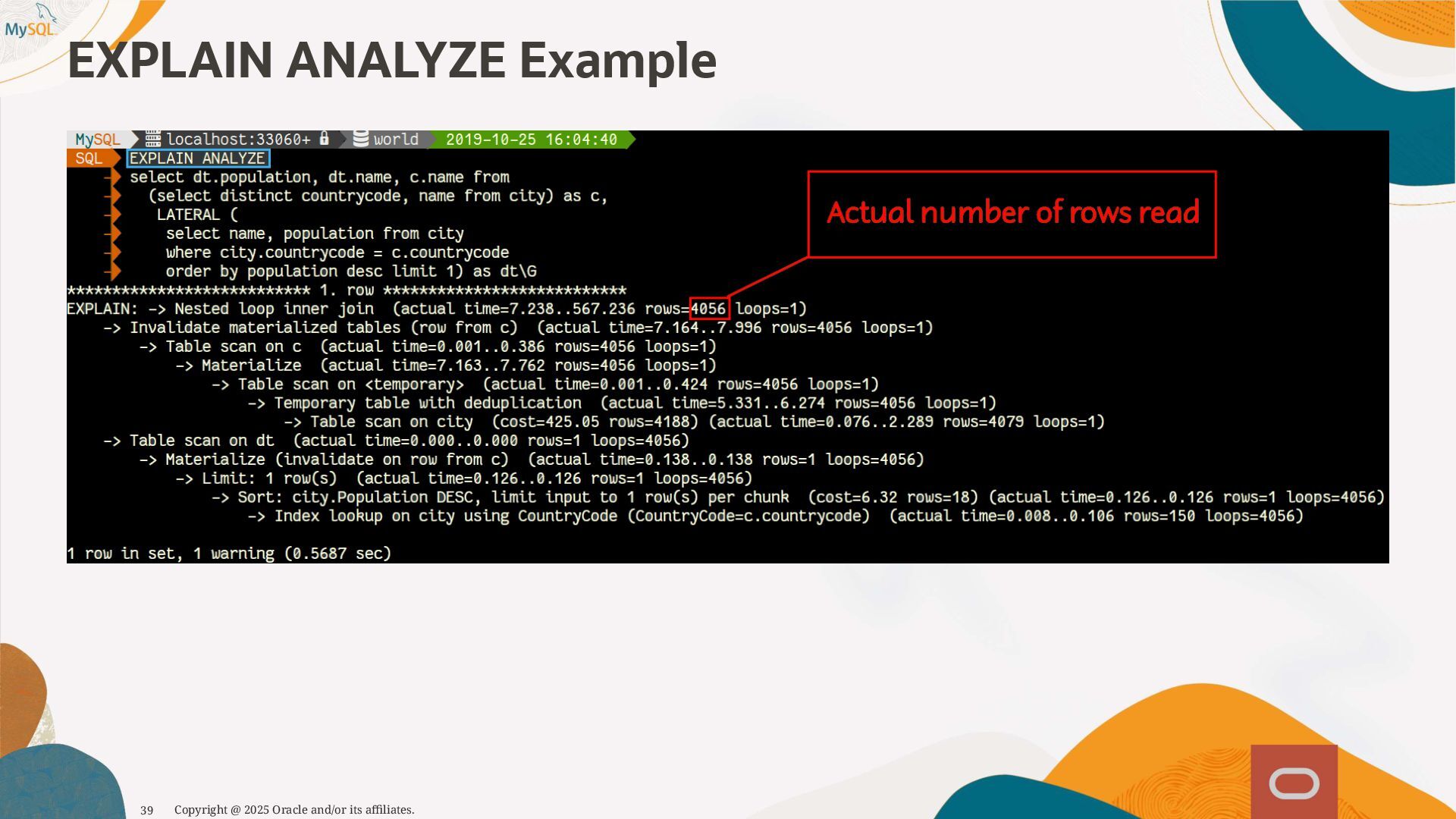
Task: Click the red-boxed 4056 rows value
Action: point(709,309)
